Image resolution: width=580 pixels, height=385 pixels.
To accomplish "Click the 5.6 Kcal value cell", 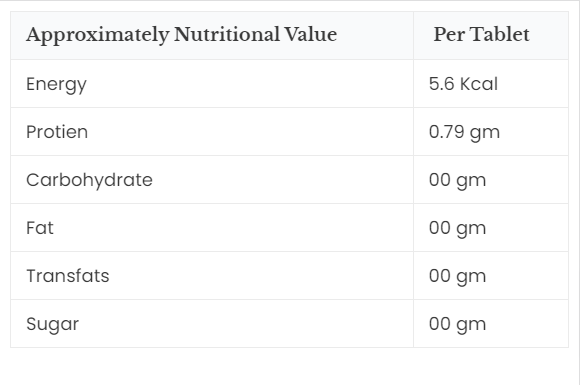I will point(463,84).
